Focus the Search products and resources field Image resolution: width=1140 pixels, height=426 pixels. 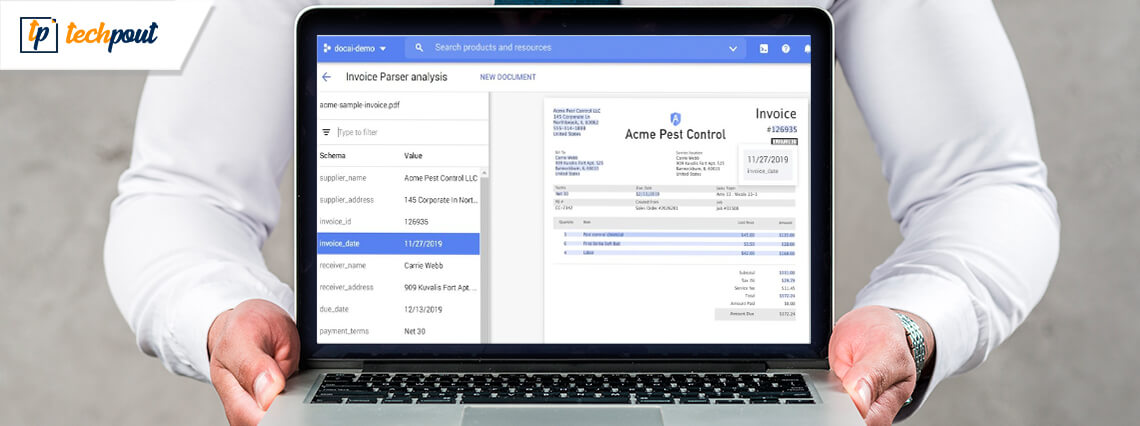(x=574, y=48)
